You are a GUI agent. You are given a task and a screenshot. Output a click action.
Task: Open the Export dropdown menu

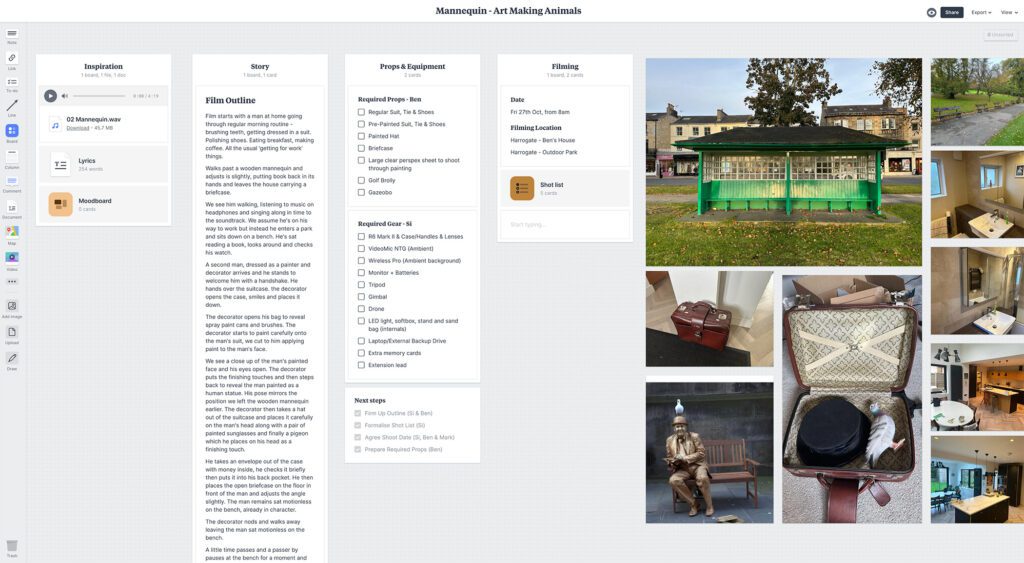pyautogui.click(x=981, y=12)
